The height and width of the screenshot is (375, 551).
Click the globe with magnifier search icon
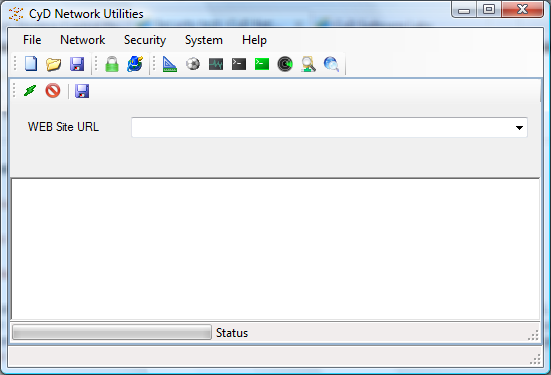tap(331, 64)
